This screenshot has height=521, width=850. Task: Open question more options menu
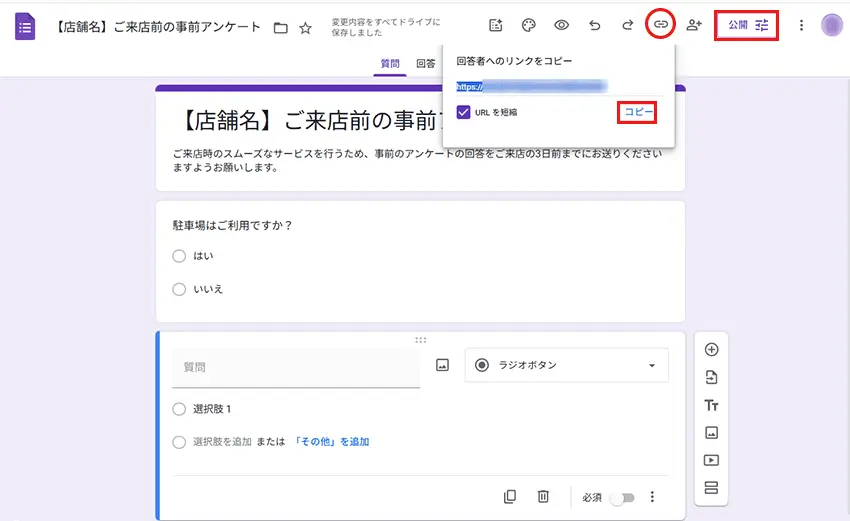pyautogui.click(x=653, y=497)
